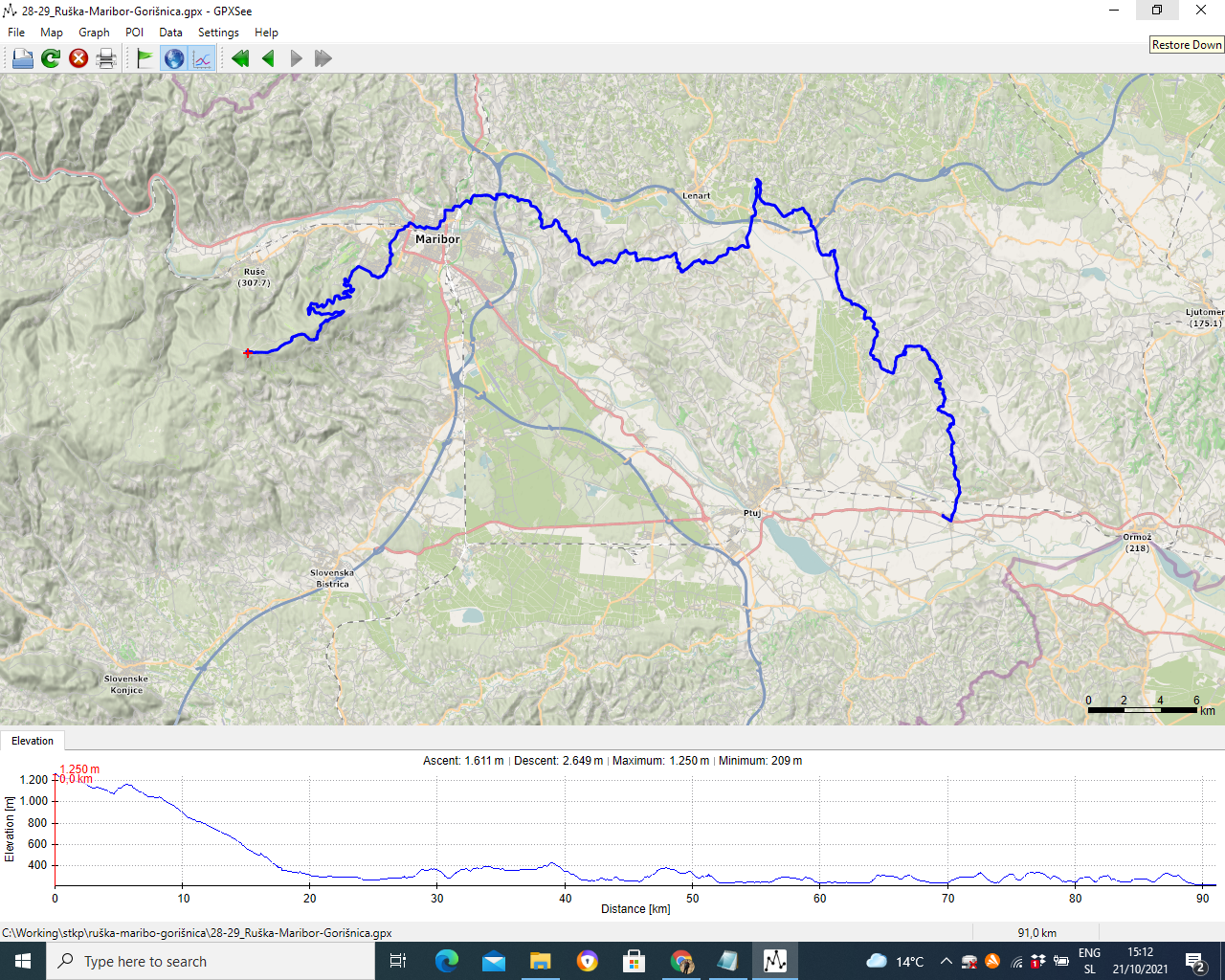Screen dimensions: 1225x980
Task: Reload the file with green refresh icon
Action: coord(51,58)
